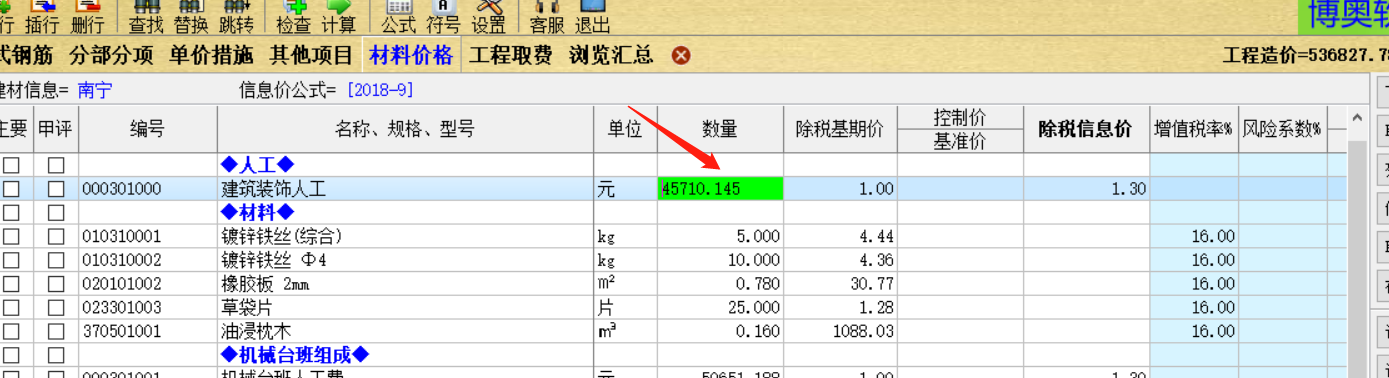Image resolution: width=1389 pixels, height=378 pixels.
Task: Check 甲评 box on the ◆材料◆ header row
Action: (56, 213)
